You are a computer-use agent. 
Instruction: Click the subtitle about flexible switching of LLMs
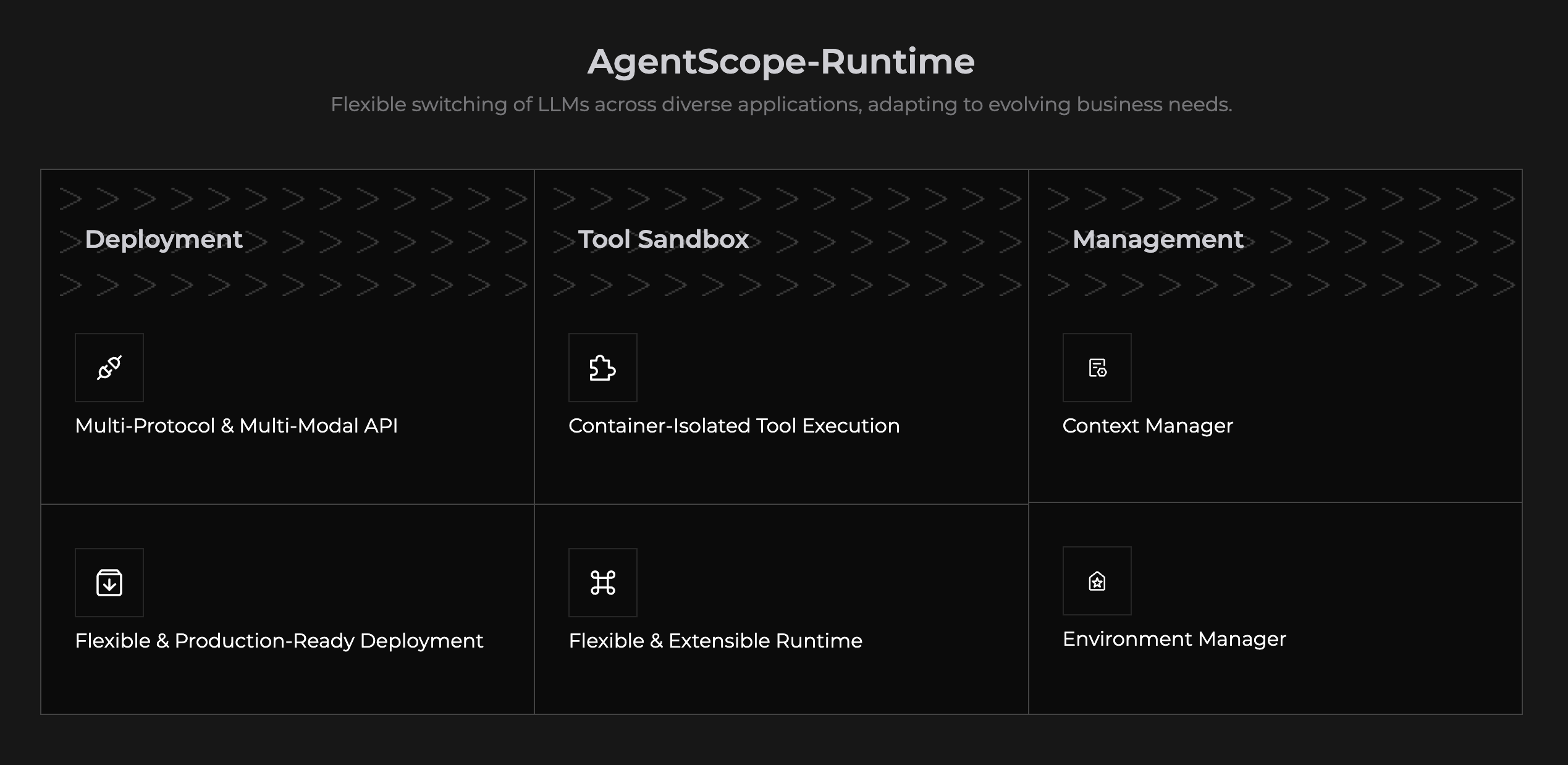click(x=782, y=104)
